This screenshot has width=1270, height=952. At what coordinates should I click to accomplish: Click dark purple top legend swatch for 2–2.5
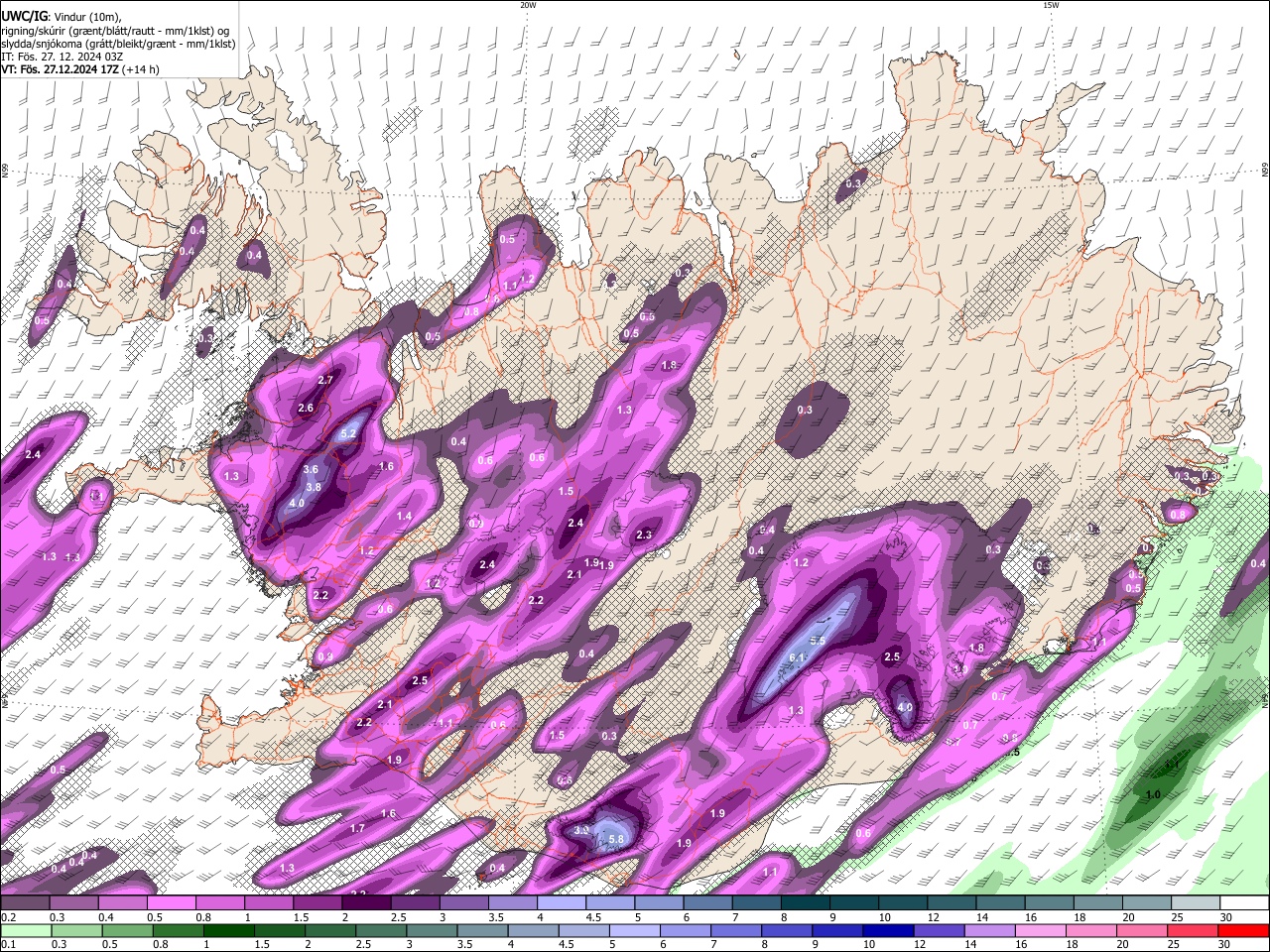(x=366, y=903)
